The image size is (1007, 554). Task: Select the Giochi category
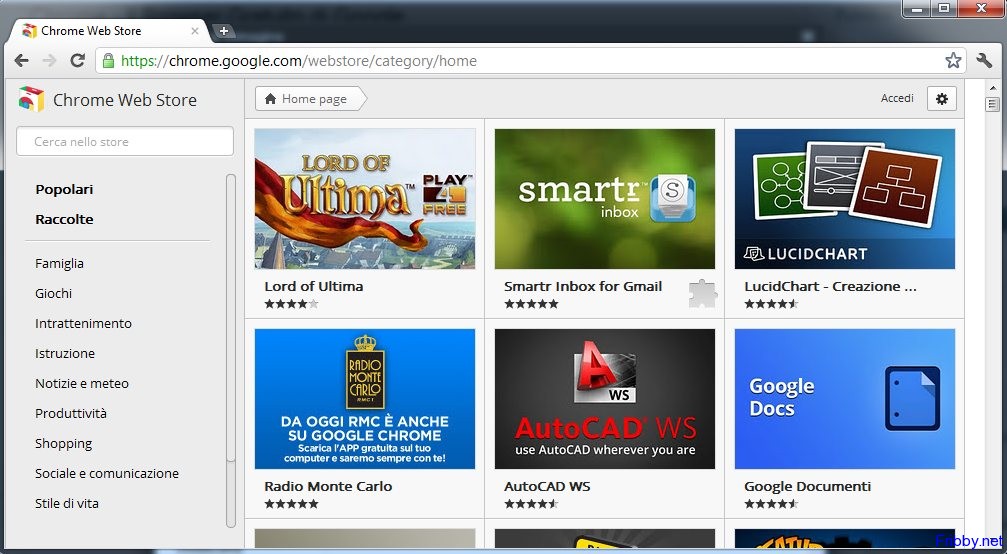(x=53, y=293)
